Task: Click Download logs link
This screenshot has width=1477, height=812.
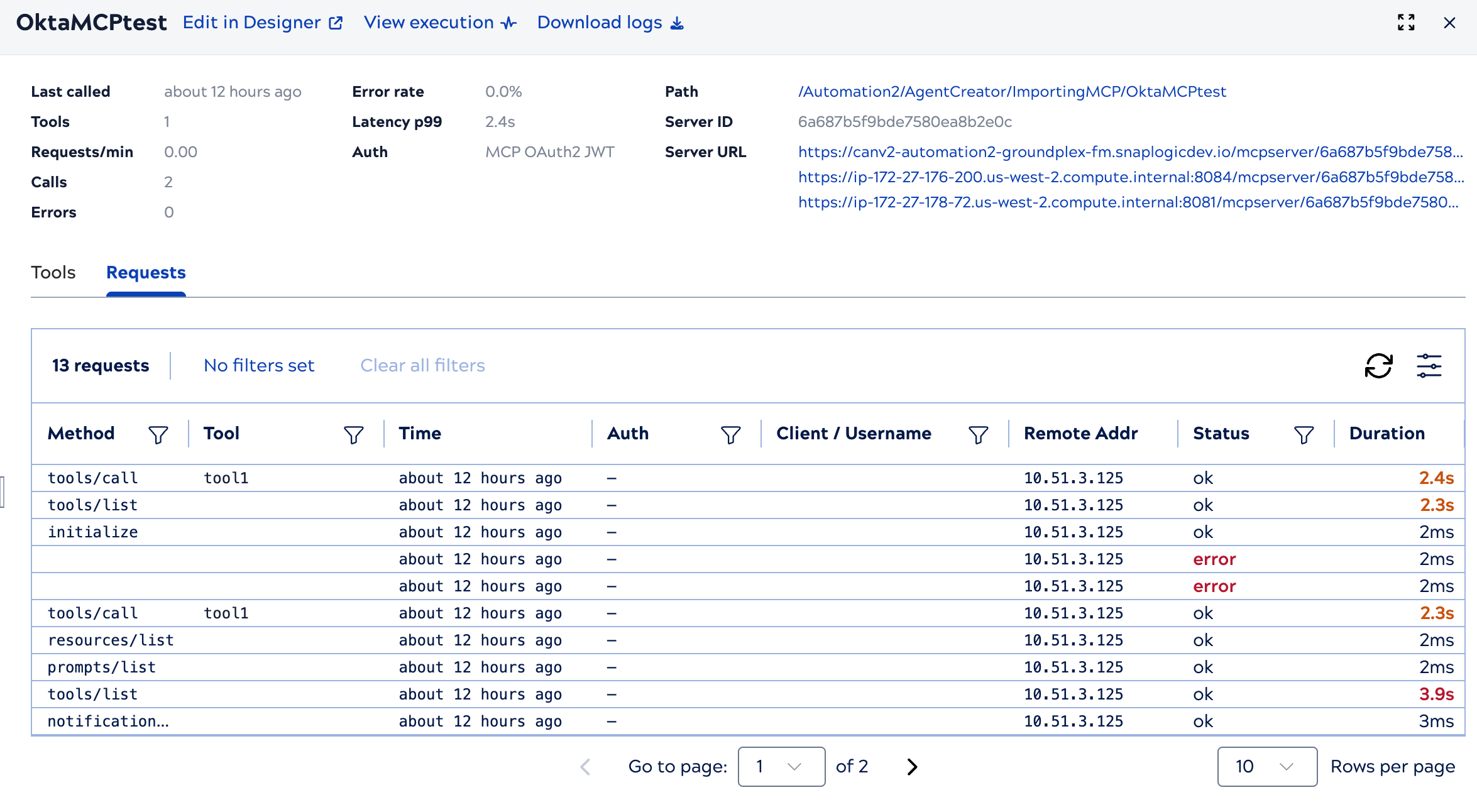Action: click(x=610, y=23)
